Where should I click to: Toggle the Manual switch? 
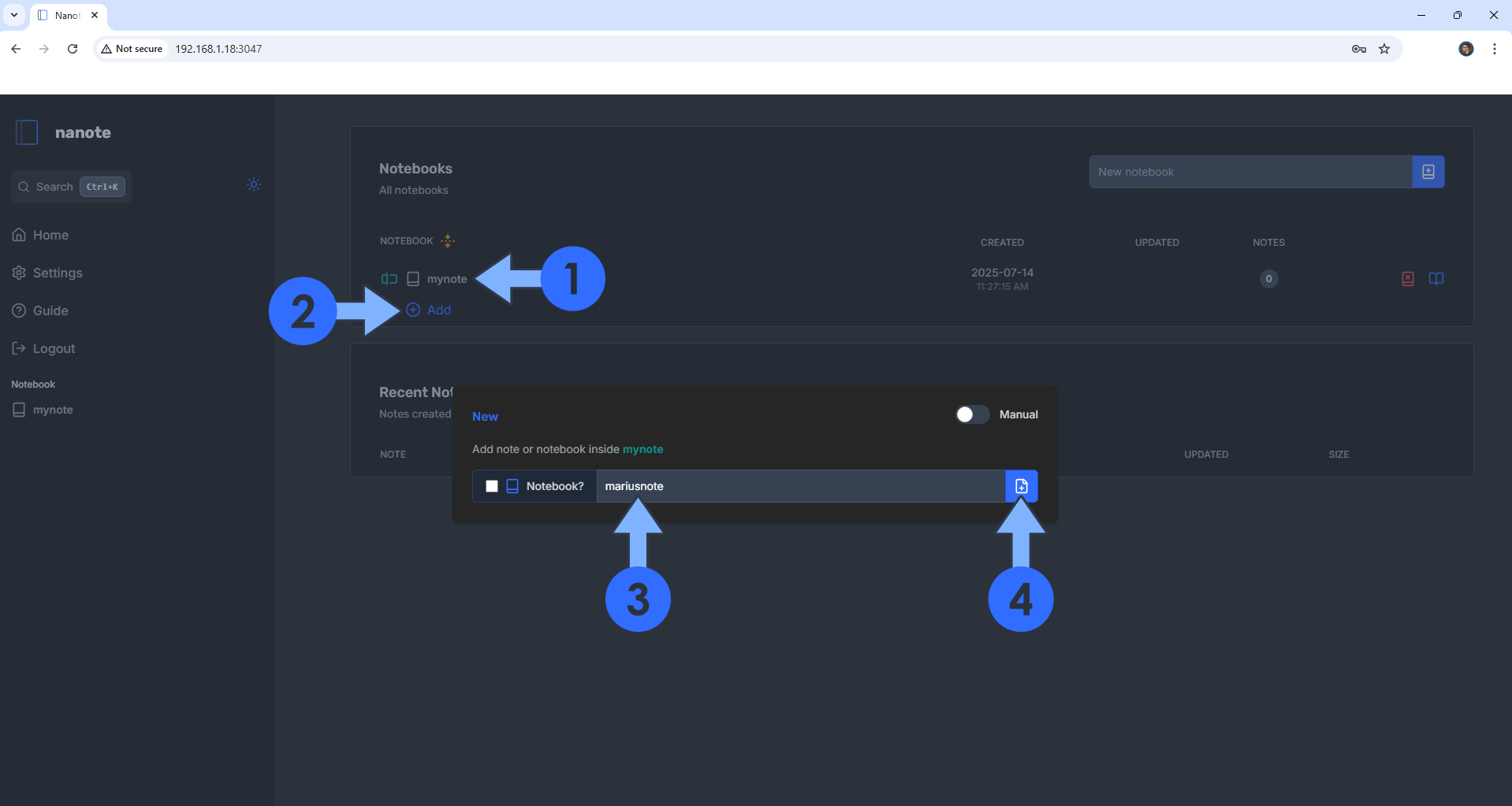pyautogui.click(x=973, y=414)
